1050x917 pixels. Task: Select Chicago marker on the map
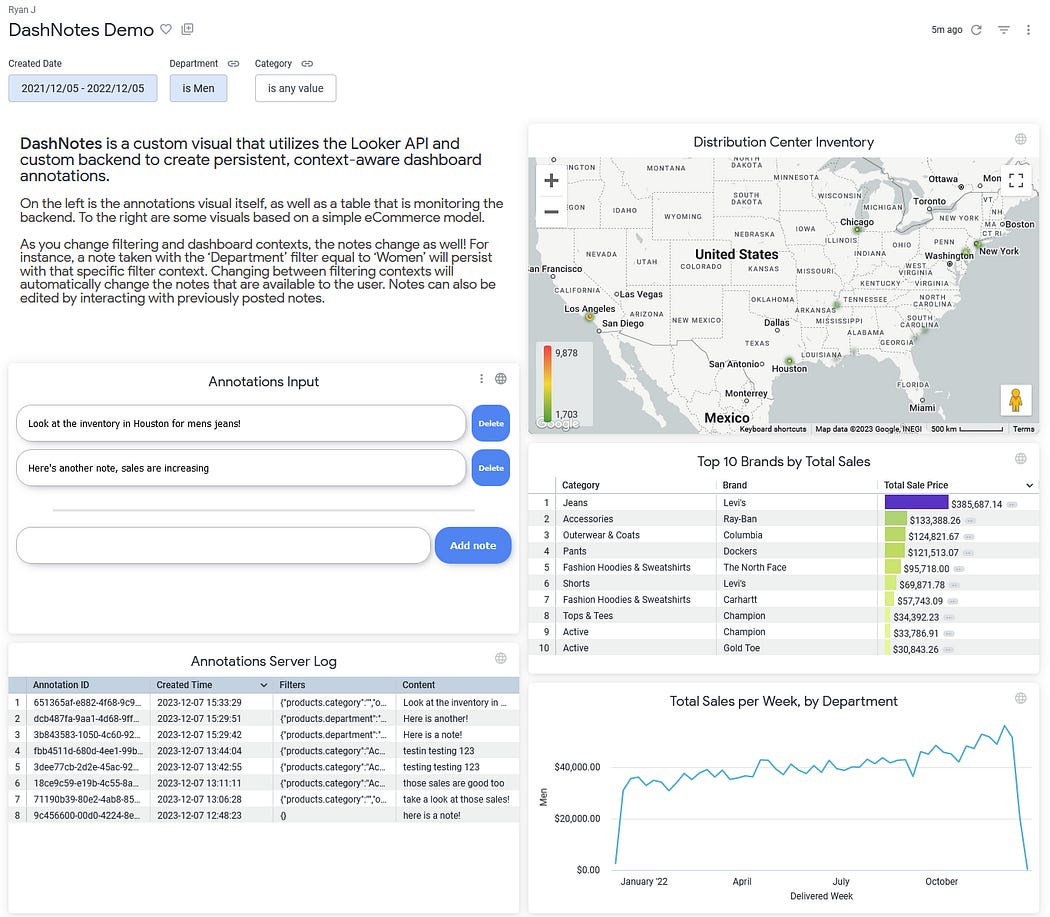point(856,230)
